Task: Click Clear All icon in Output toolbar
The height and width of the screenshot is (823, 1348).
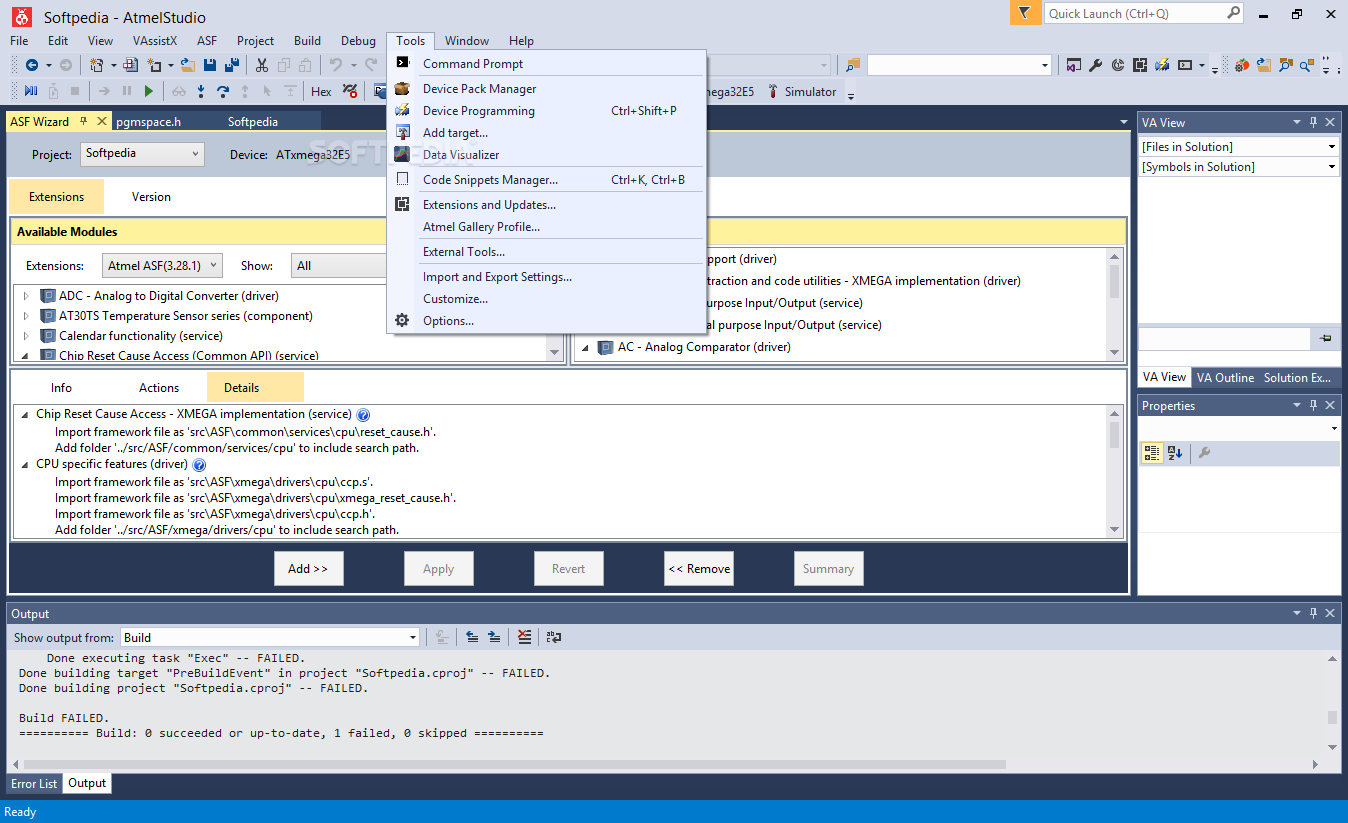Action: click(x=526, y=637)
